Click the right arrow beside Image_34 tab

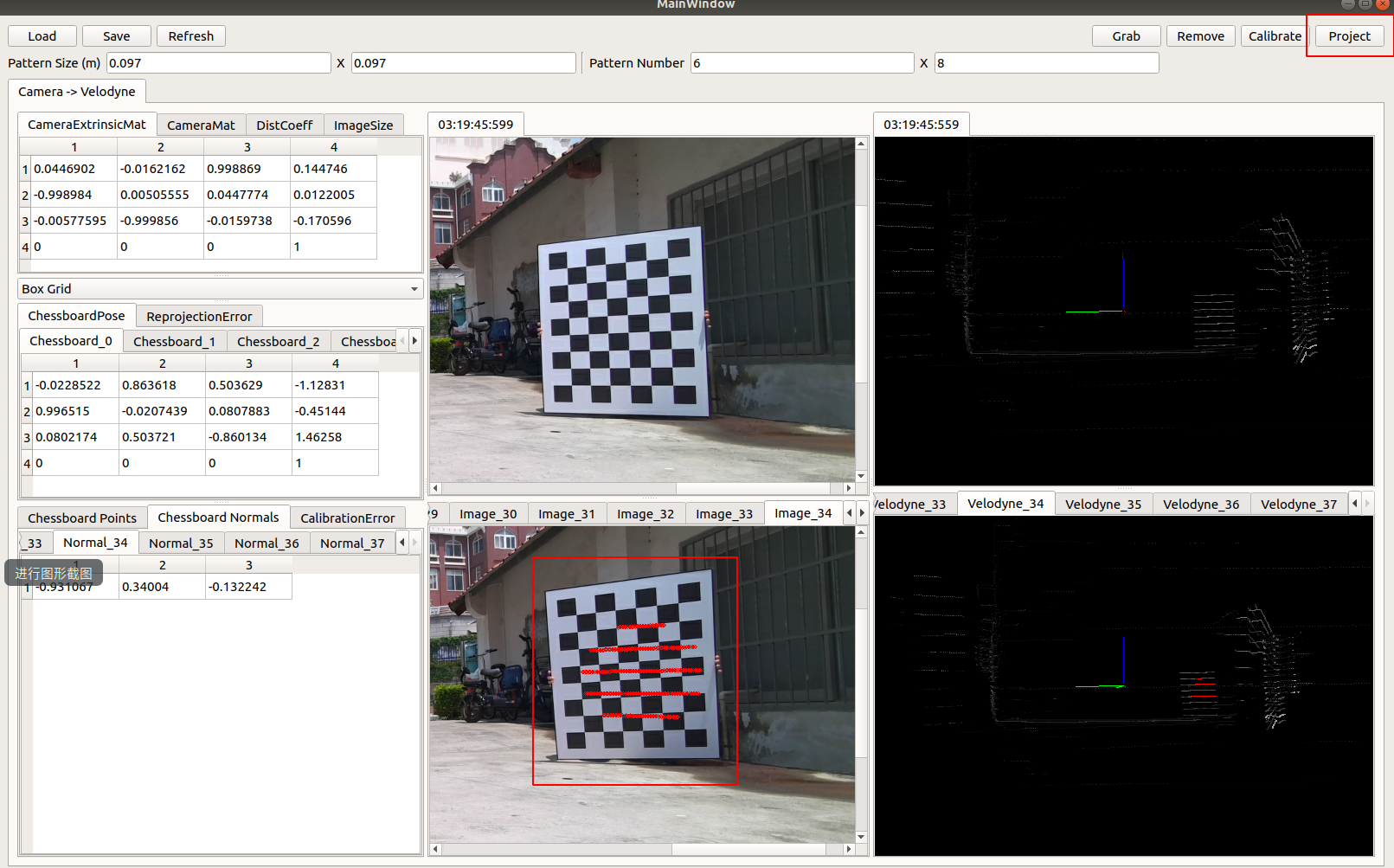(x=861, y=512)
